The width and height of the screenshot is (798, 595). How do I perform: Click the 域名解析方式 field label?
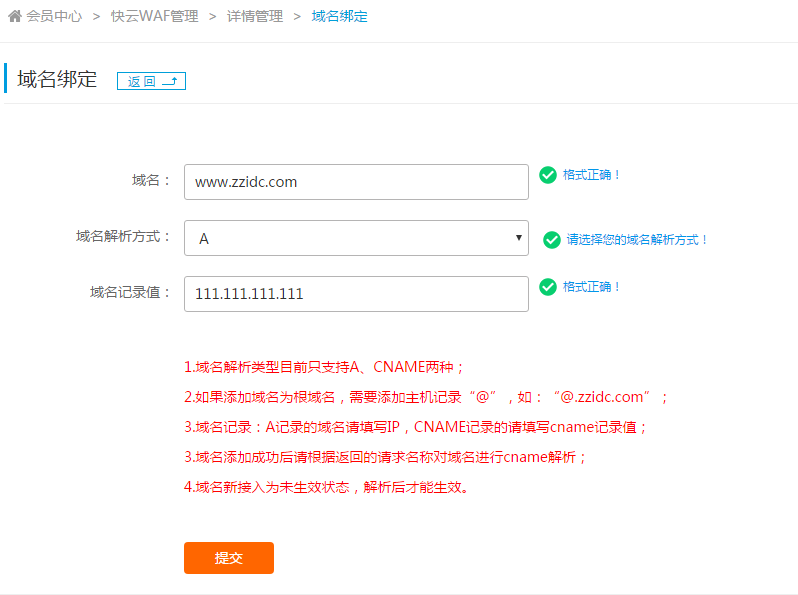point(124,237)
